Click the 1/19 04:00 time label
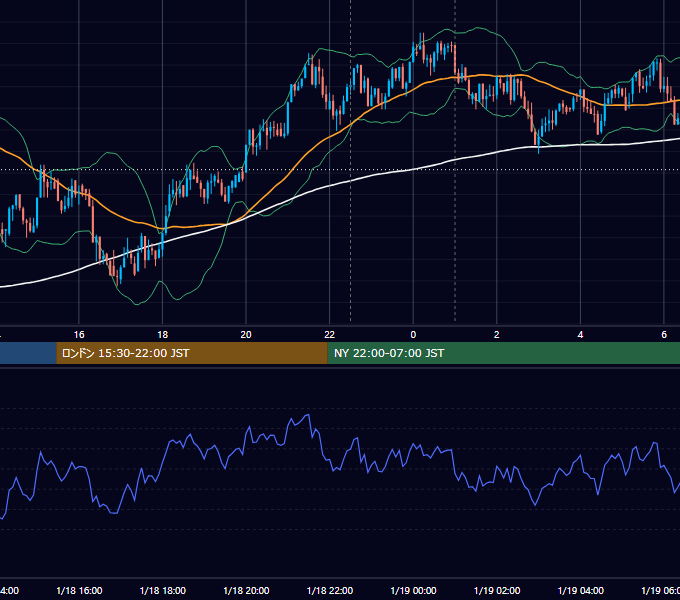The image size is (680, 600). [581, 590]
